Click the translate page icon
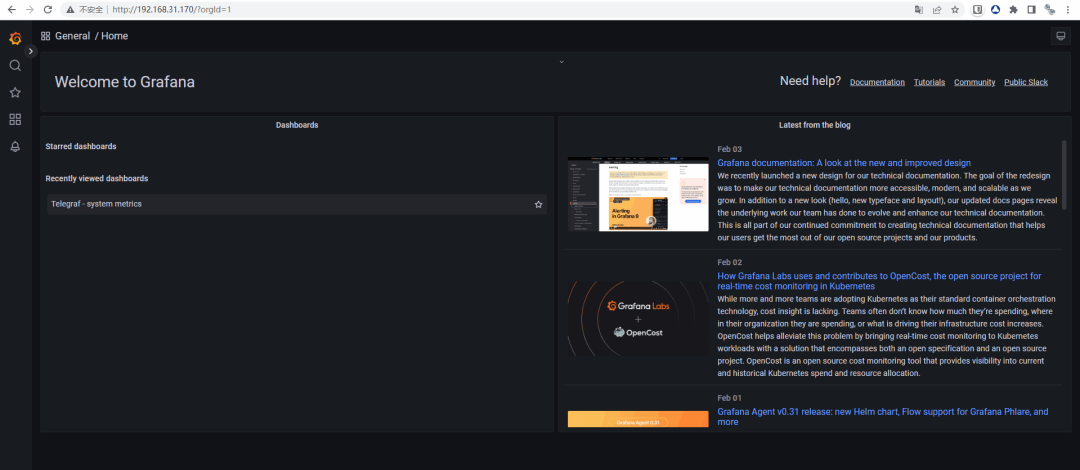This screenshot has height=470, width=1080. (x=919, y=10)
